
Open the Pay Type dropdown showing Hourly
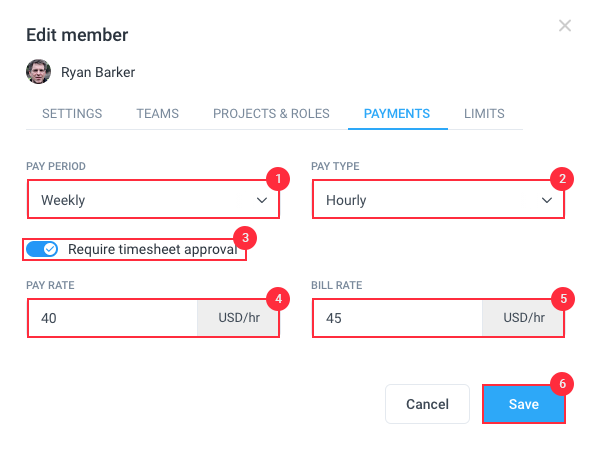[x=438, y=200]
